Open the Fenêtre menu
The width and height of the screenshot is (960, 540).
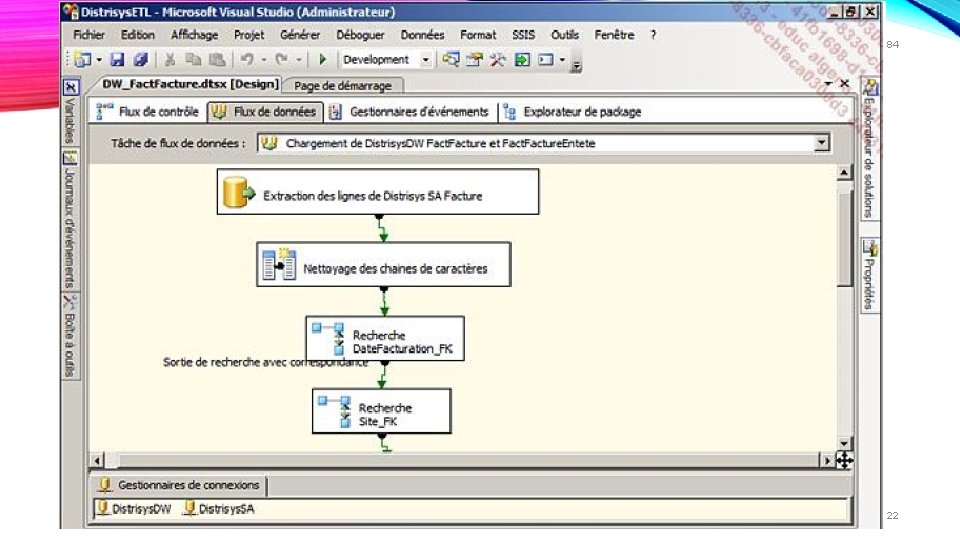614,35
